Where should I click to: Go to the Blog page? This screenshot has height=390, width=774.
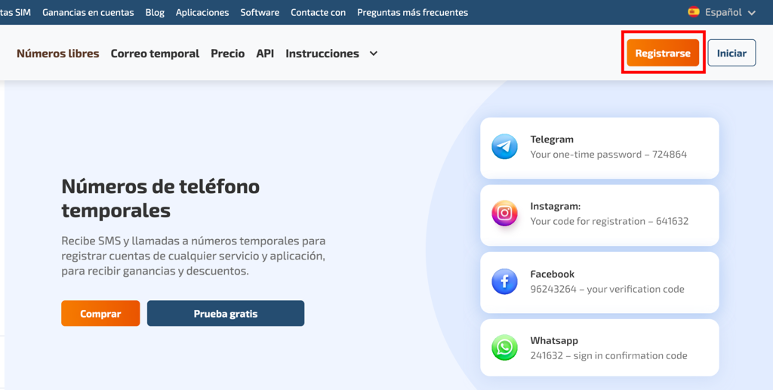(x=155, y=12)
